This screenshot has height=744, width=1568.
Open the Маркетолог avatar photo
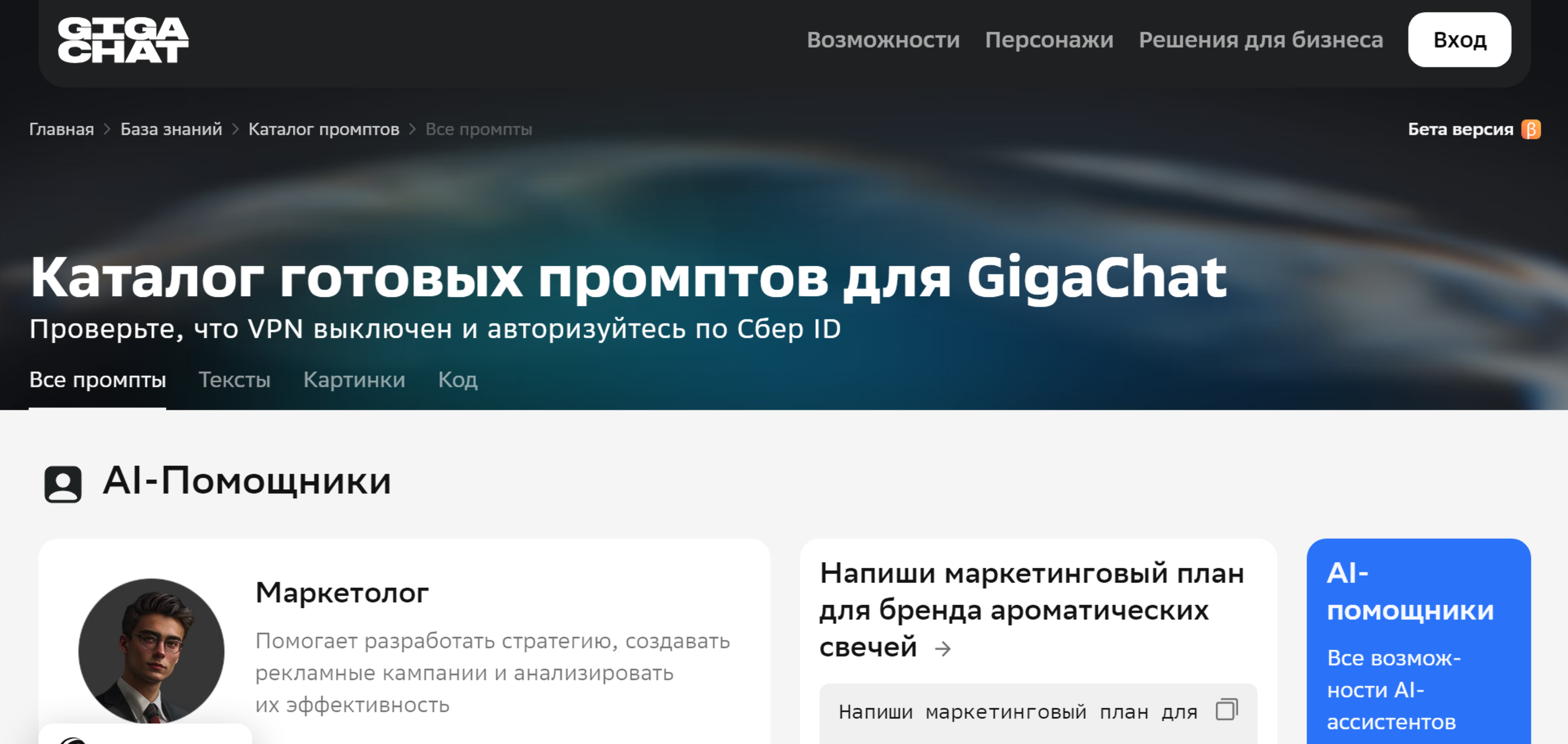point(151,651)
